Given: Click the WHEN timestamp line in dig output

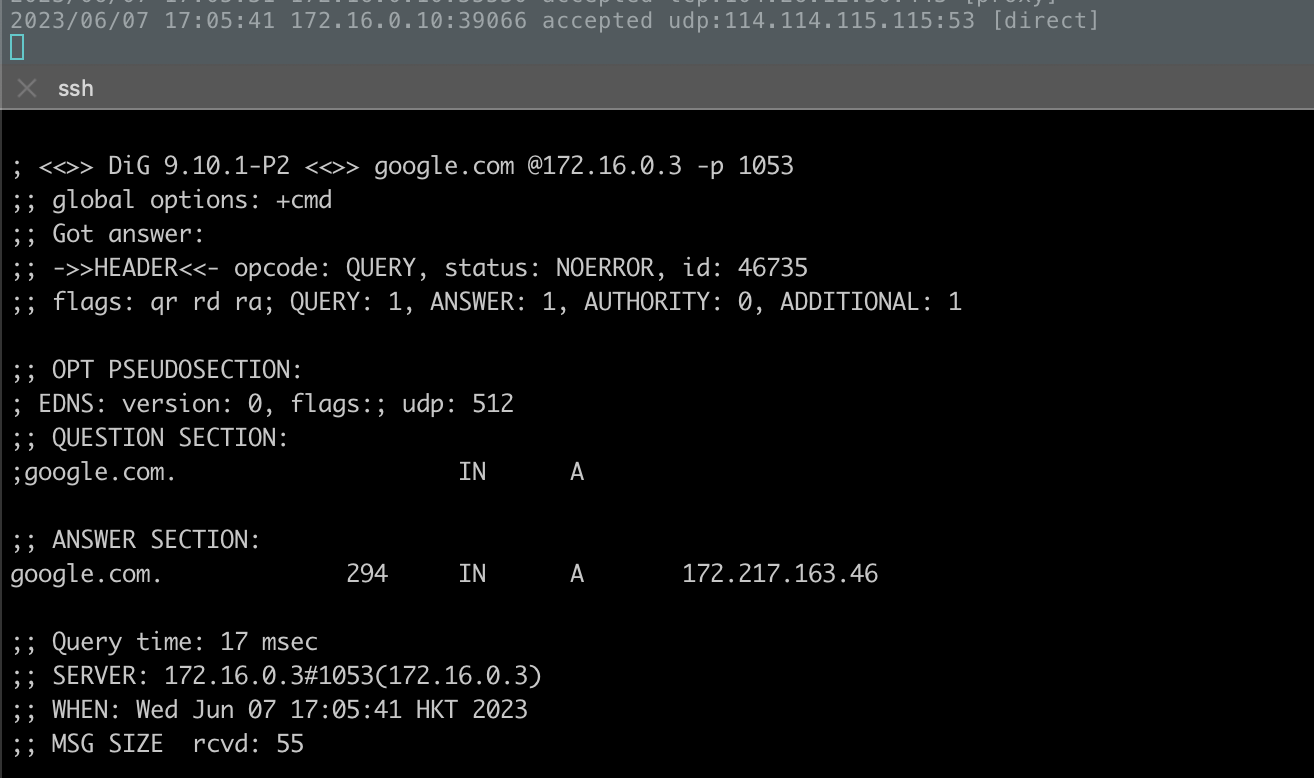Looking at the screenshot, I should (270, 709).
